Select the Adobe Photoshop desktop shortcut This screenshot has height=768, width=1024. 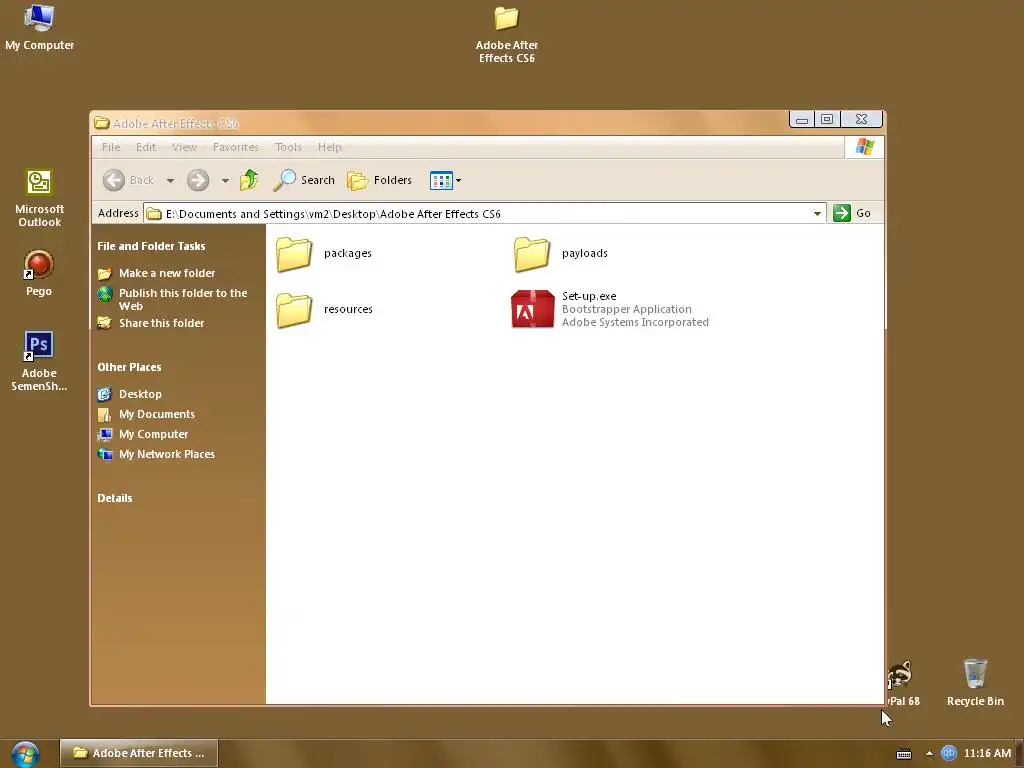(x=39, y=361)
